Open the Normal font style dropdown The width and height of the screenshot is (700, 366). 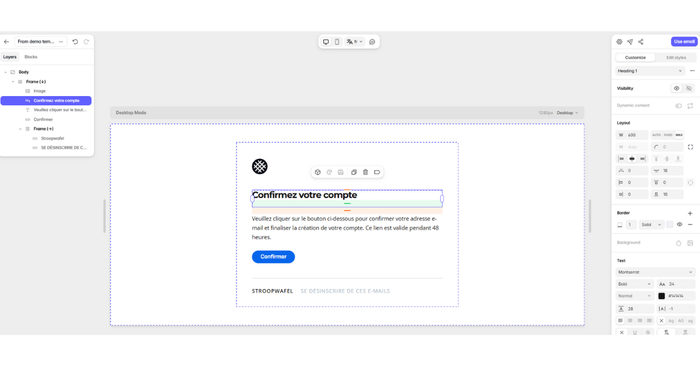pos(634,296)
